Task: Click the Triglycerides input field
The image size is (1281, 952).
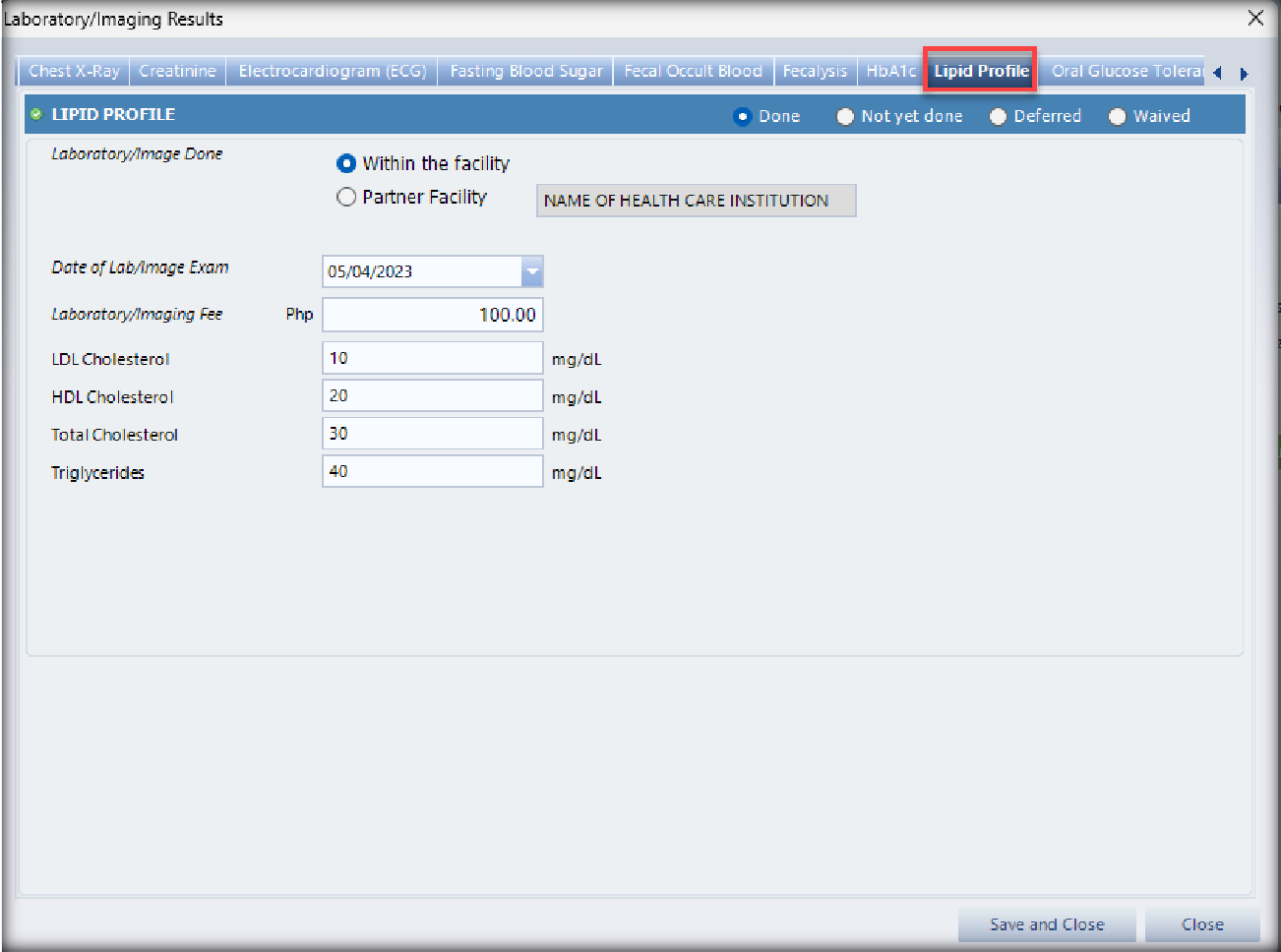Action: pyautogui.click(x=432, y=471)
